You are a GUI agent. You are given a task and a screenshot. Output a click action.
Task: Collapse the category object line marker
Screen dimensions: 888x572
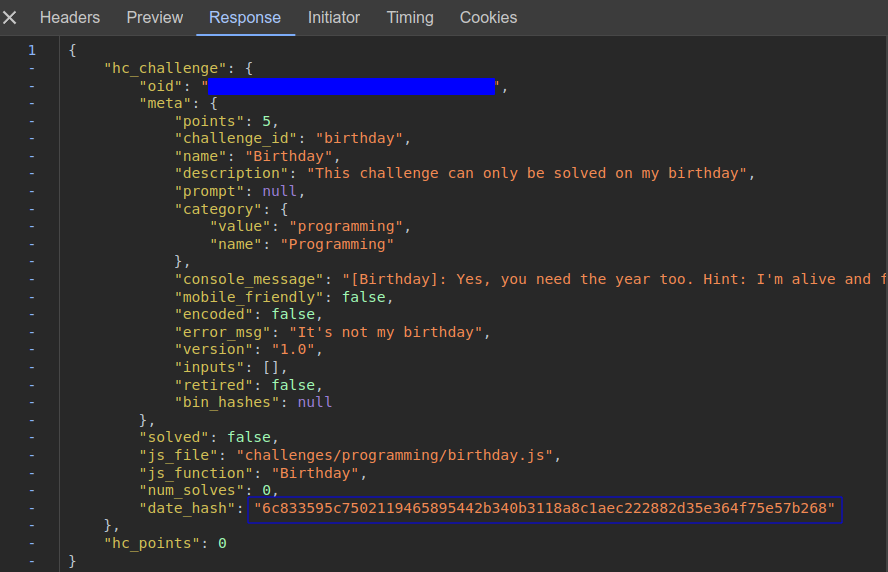(x=32, y=210)
